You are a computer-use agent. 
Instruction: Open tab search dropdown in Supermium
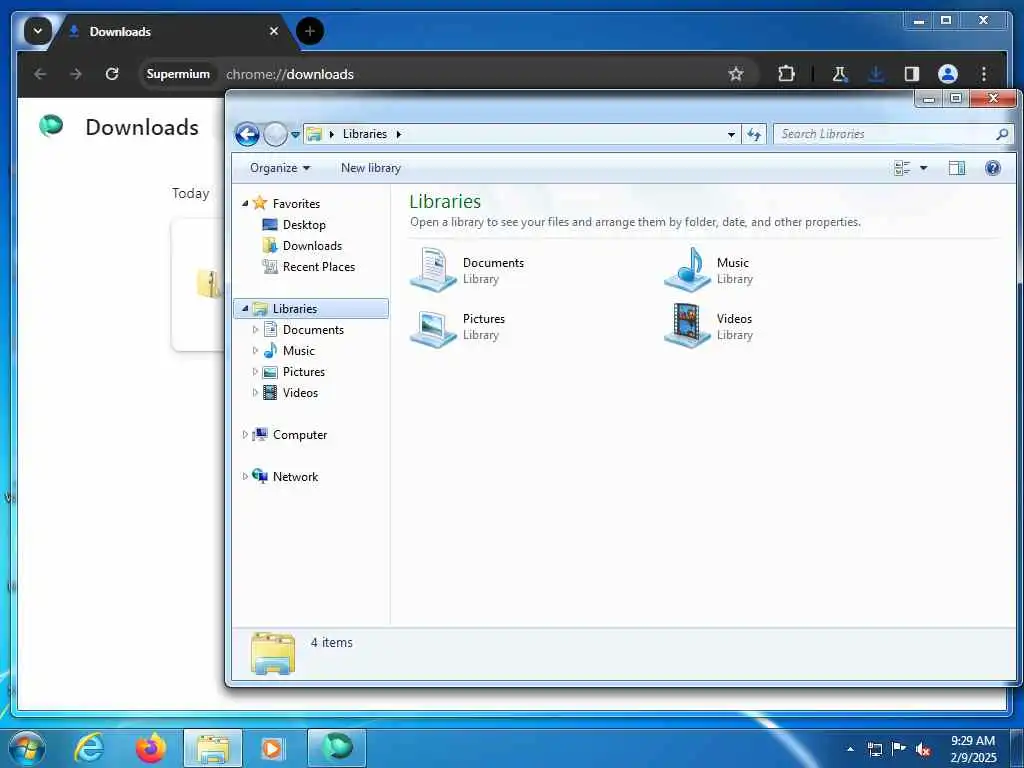point(37,31)
